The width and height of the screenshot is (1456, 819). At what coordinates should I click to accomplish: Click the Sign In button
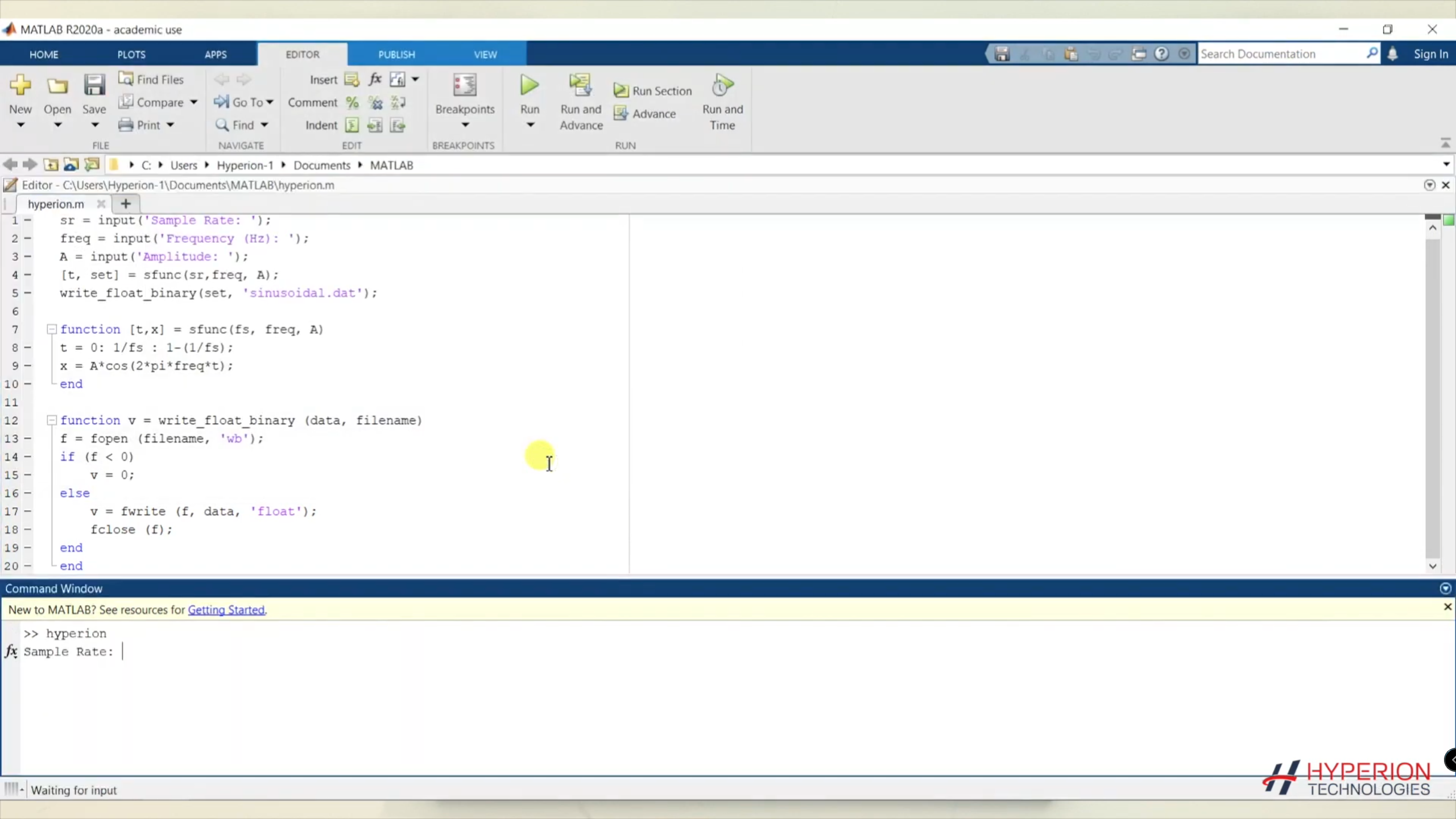click(x=1431, y=54)
